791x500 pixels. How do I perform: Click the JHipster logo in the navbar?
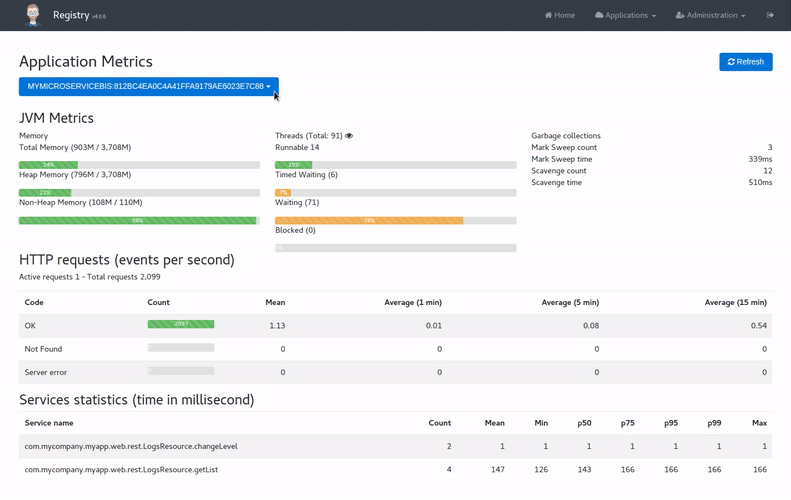pyautogui.click(x=33, y=15)
